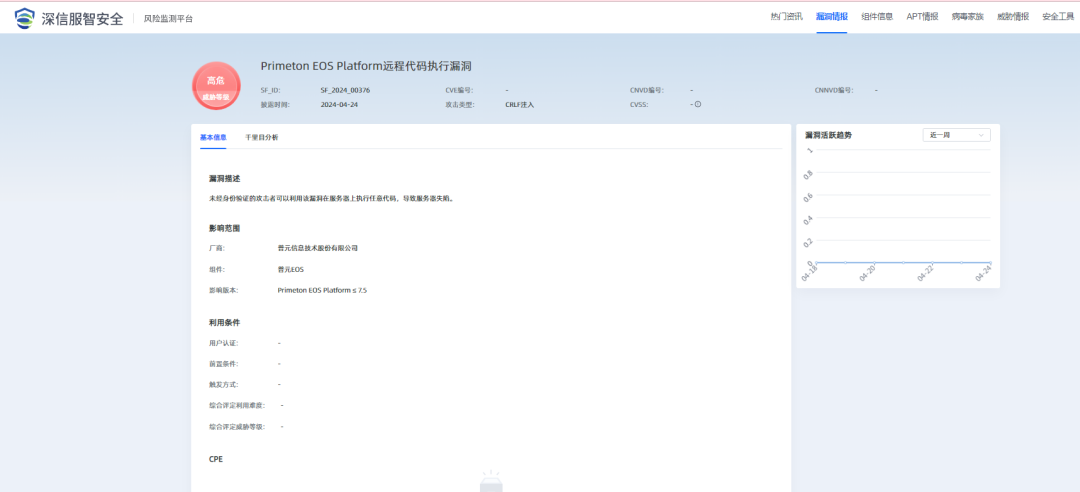Click the 深信服智安全 shield logo
This screenshot has width=1080, height=492.
tap(24, 18)
